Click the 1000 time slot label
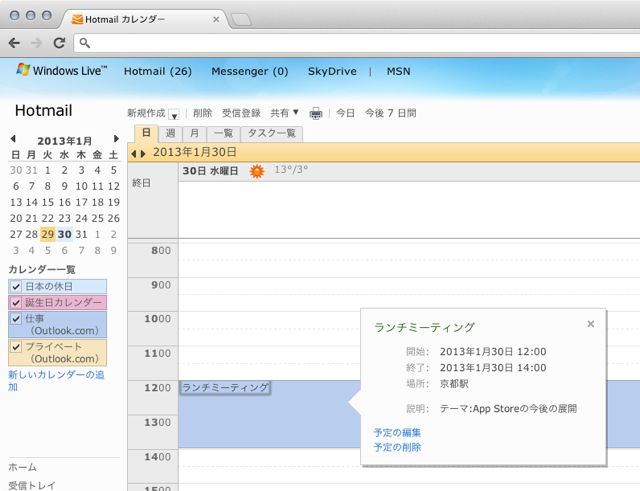 [158, 319]
